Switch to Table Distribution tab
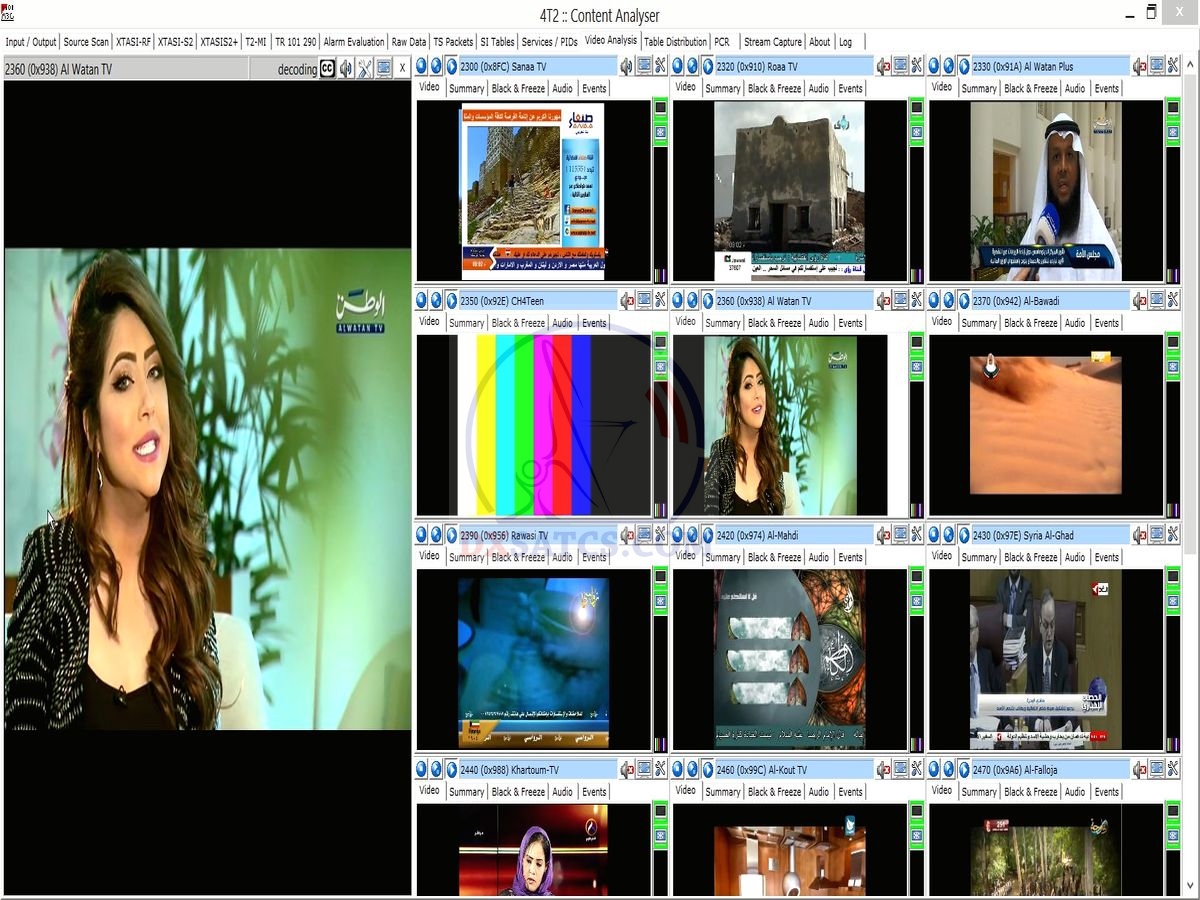This screenshot has height=900, width=1200. 675,42
